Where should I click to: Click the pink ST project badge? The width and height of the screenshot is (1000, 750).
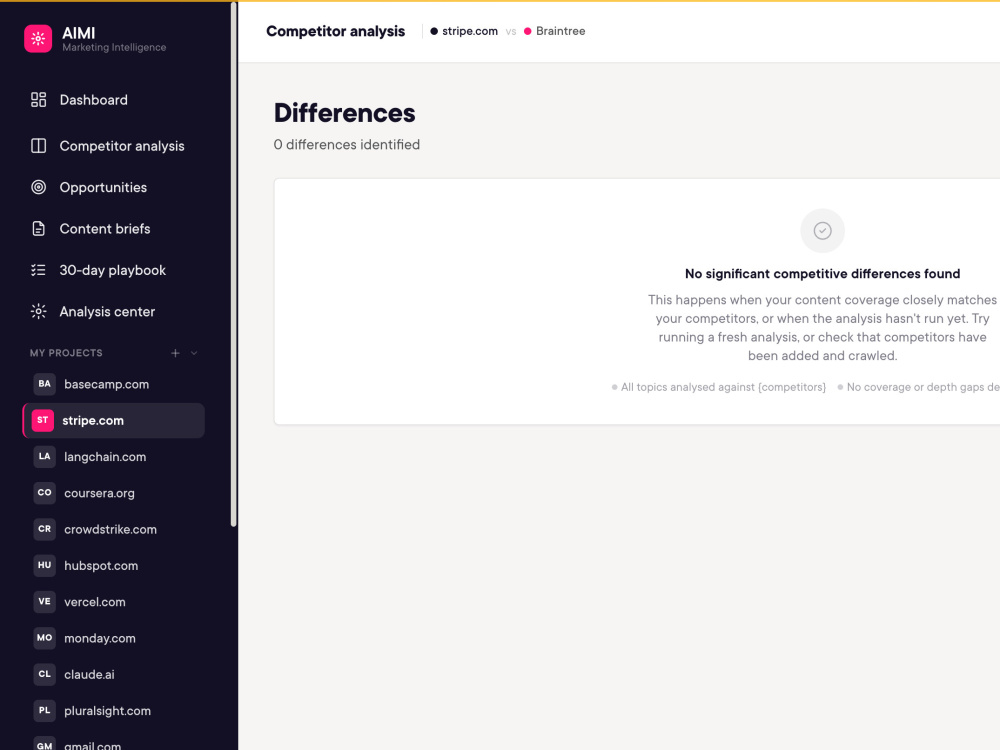point(43,420)
